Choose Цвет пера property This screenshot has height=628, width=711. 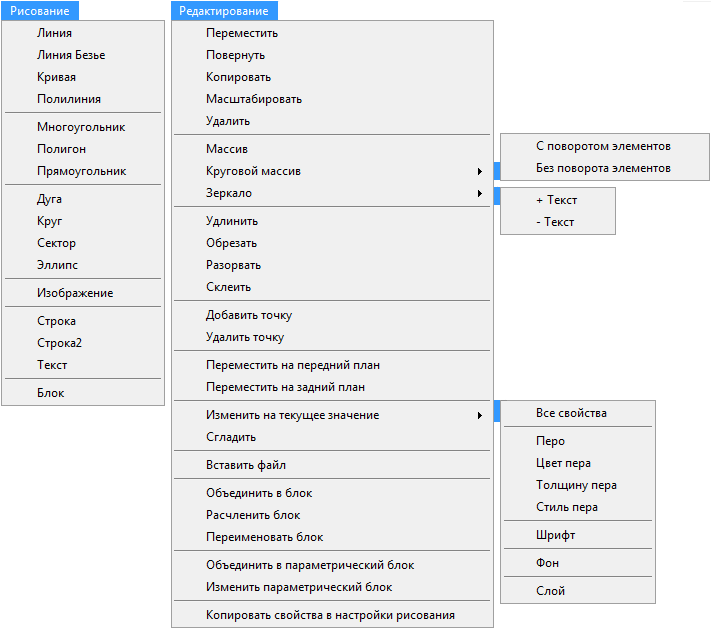coord(563,463)
